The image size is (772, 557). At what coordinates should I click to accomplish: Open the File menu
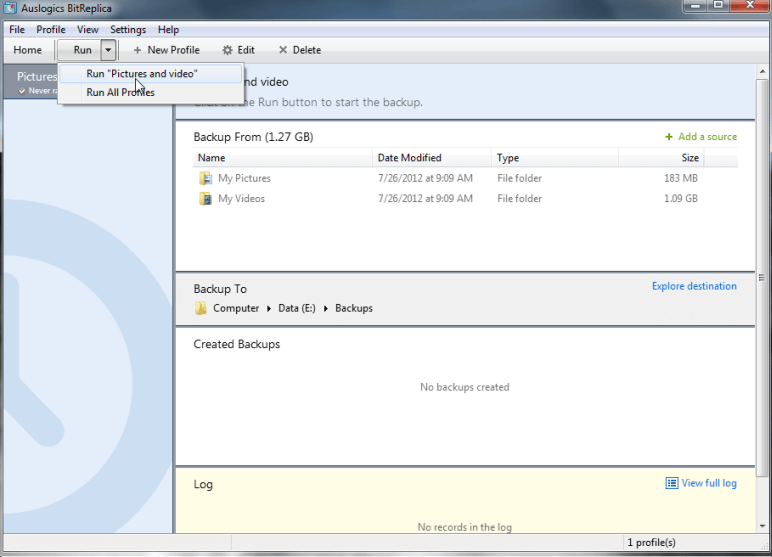[17, 30]
